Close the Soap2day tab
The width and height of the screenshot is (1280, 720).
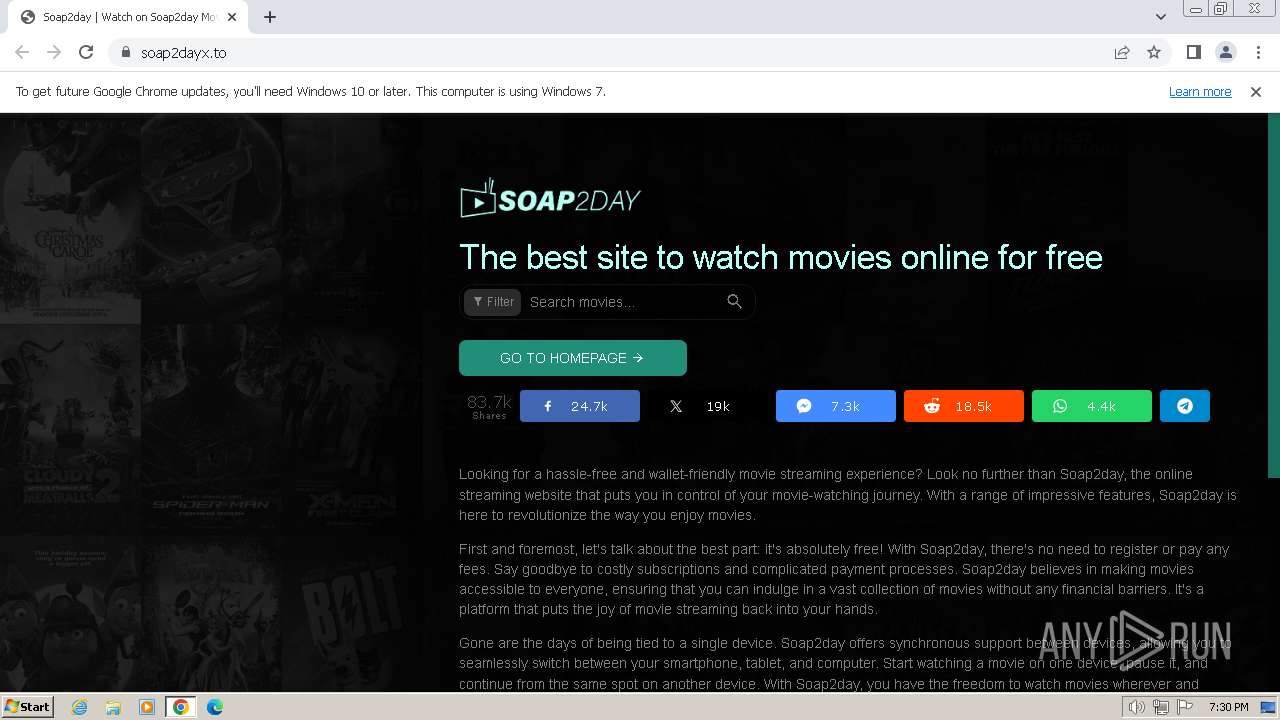(x=233, y=17)
